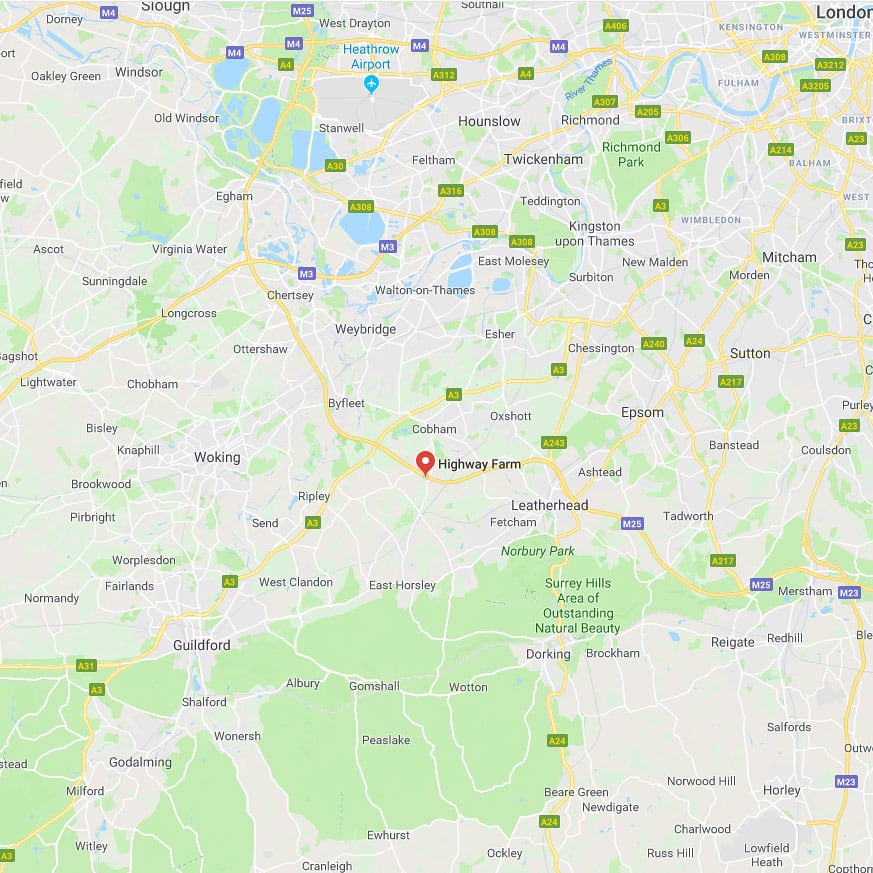
Task: Click the Epsom town label
Action: 643,413
